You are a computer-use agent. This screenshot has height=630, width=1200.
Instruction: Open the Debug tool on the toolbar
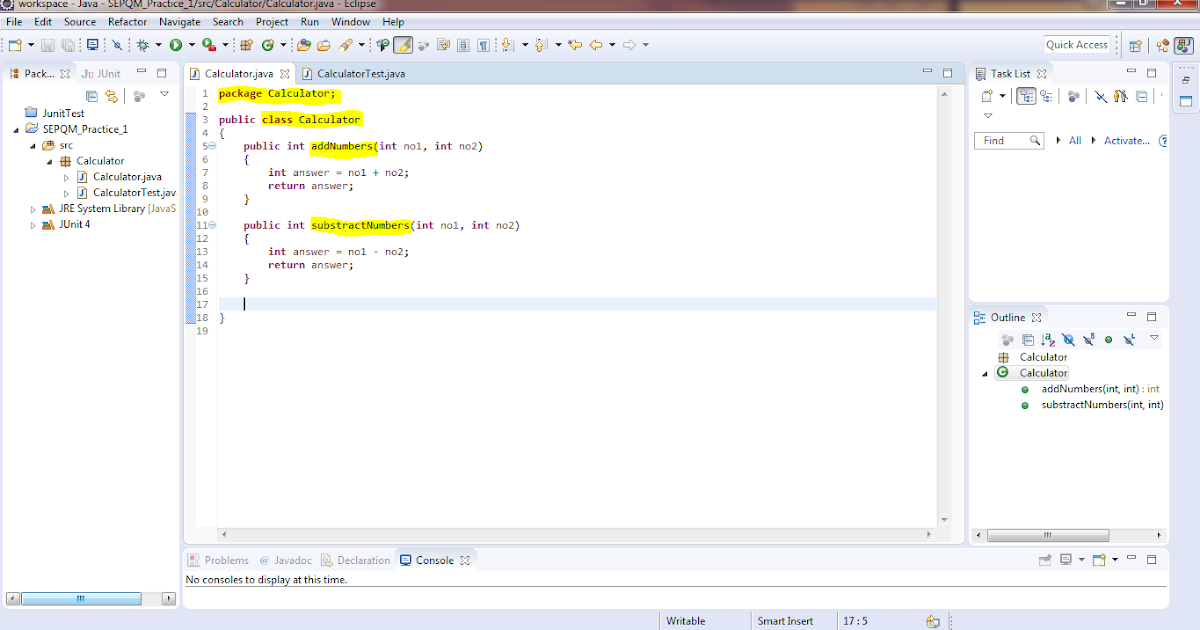click(142, 45)
